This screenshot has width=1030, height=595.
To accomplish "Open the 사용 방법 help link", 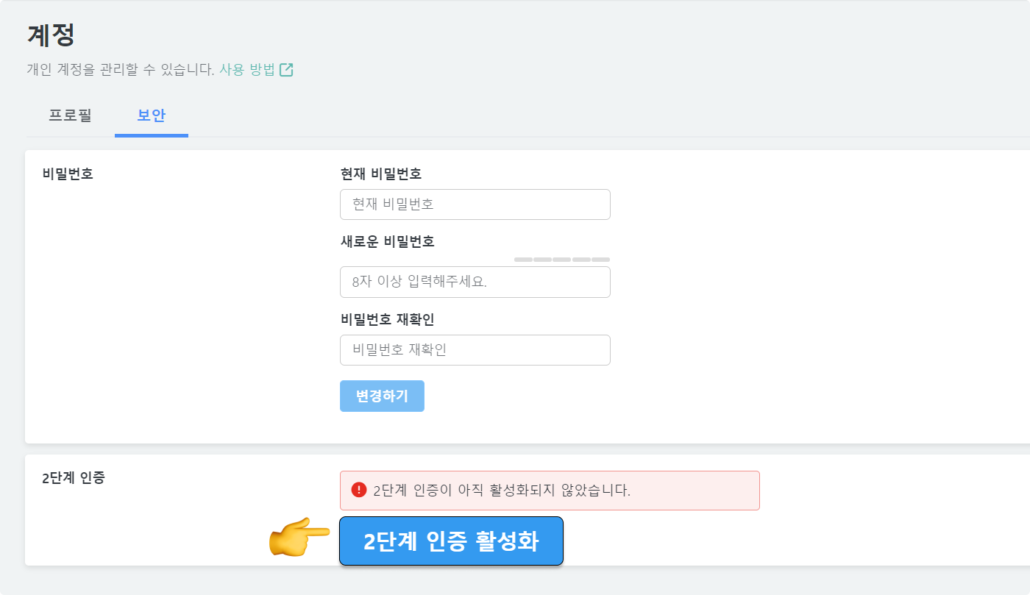I will tap(247, 70).
